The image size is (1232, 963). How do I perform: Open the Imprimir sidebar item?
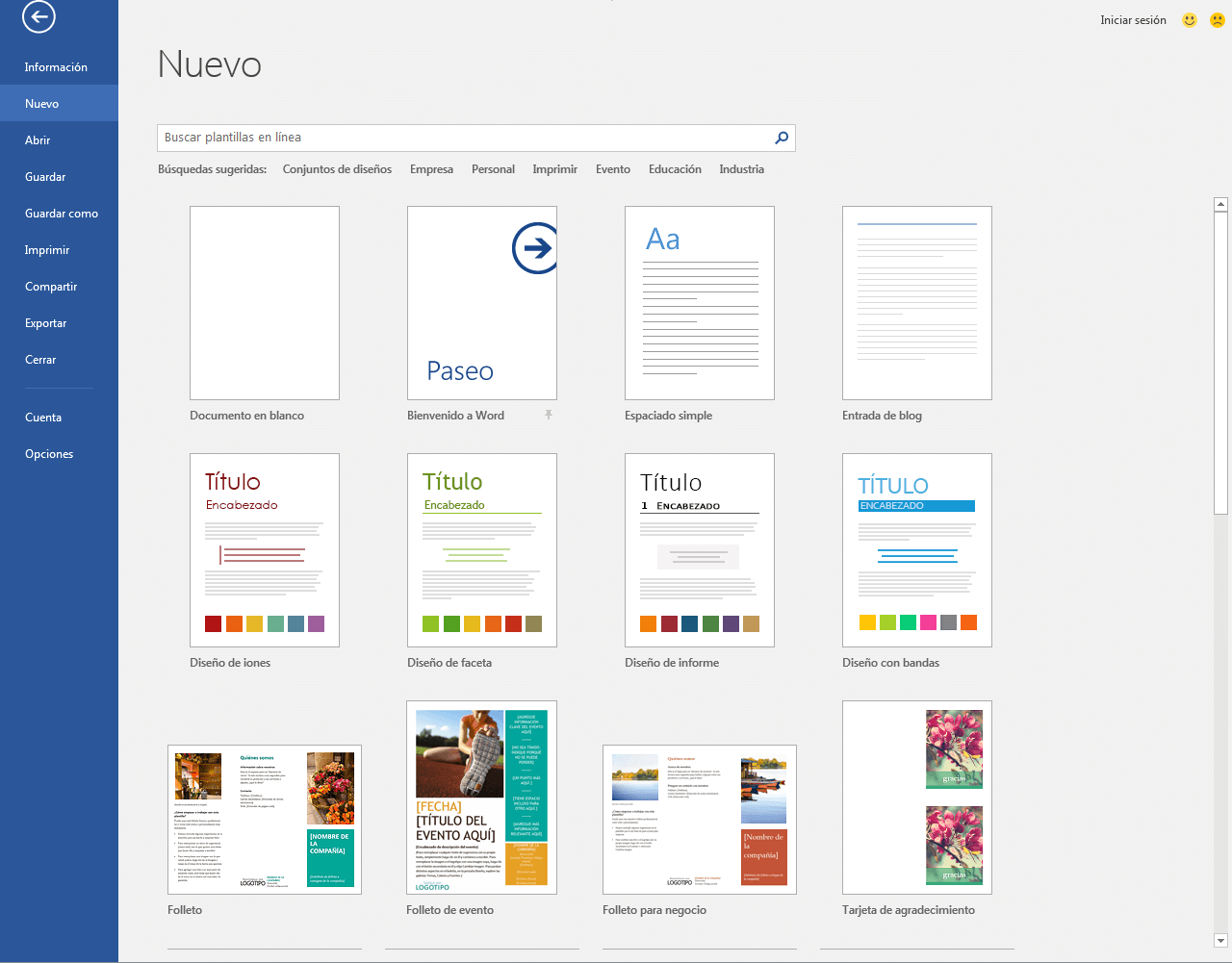(x=59, y=250)
